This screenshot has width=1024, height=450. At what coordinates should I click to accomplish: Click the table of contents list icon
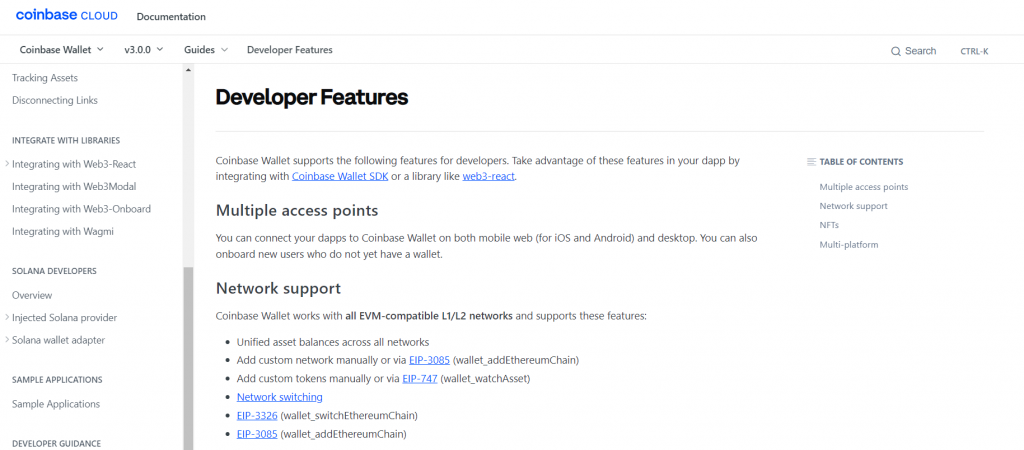pos(811,161)
